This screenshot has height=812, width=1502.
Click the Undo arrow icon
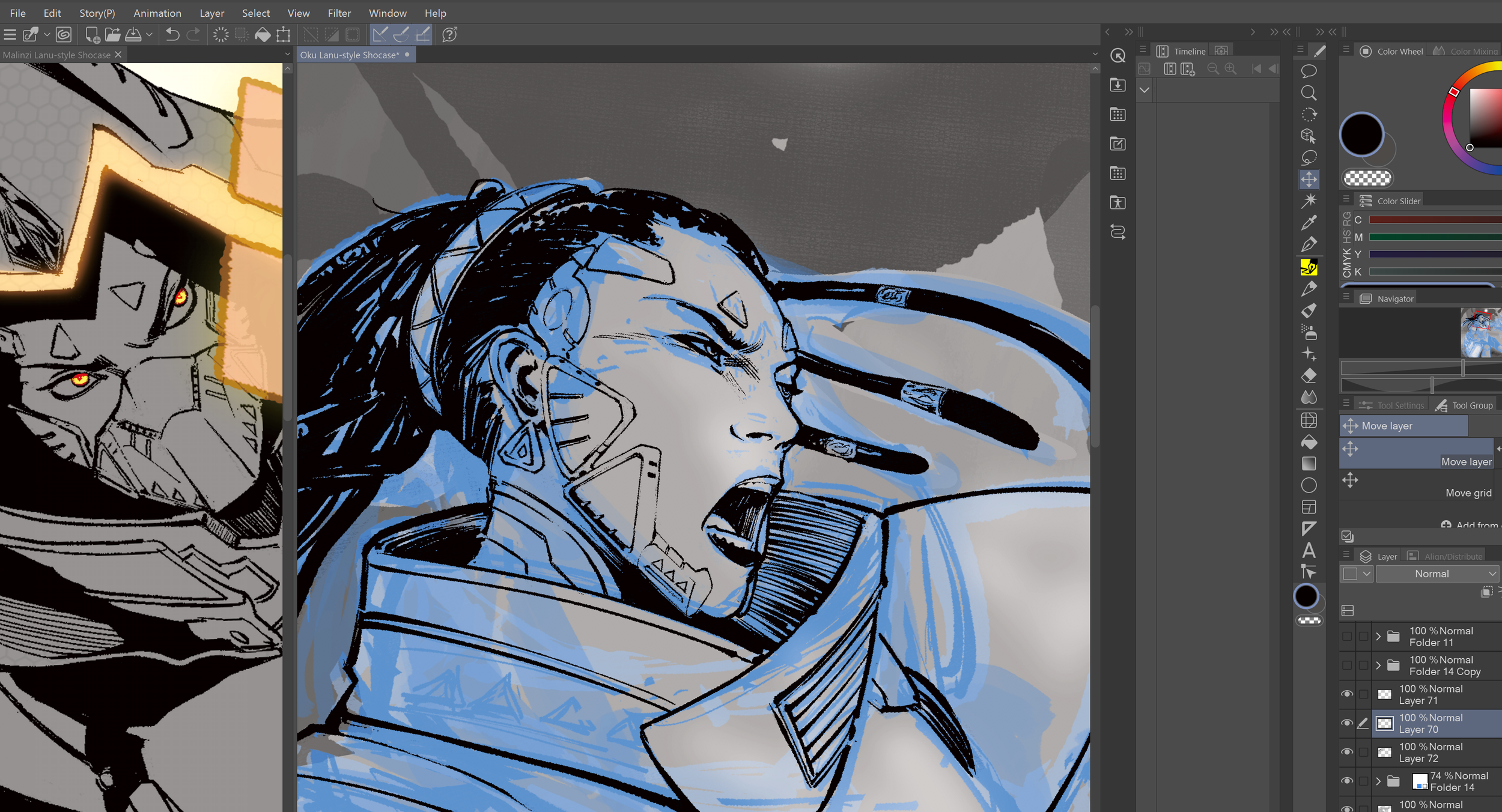pyautogui.click(x=172, y=35)
